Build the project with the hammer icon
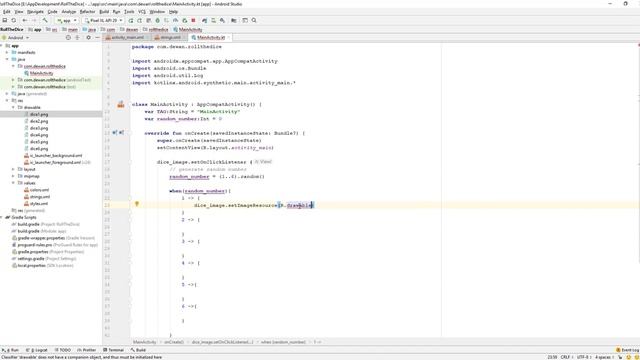640x360 pixels. pyautogui.click(x=45, y=20)
